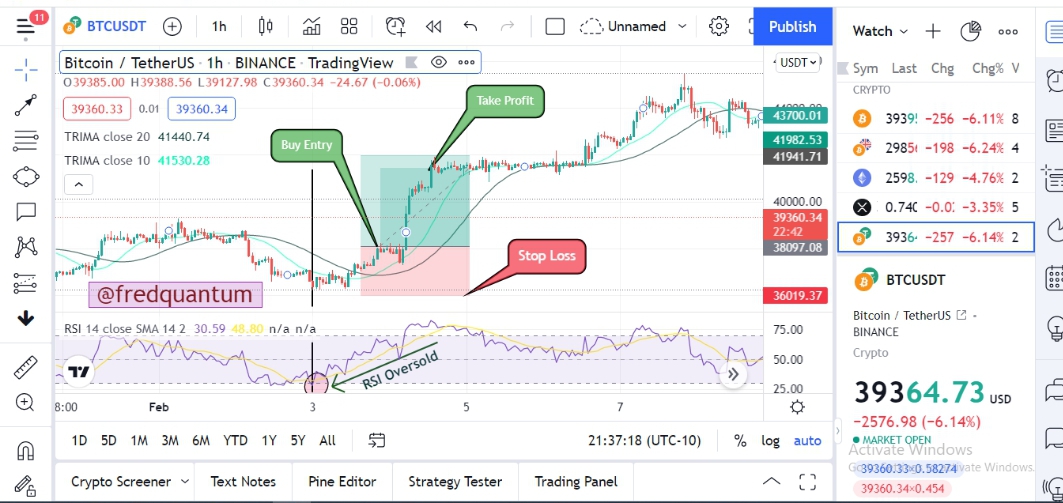Viewport: 1063px width, 503px height.
Task: Select the geometric shapes brush tool
Action: click(26, 177)
